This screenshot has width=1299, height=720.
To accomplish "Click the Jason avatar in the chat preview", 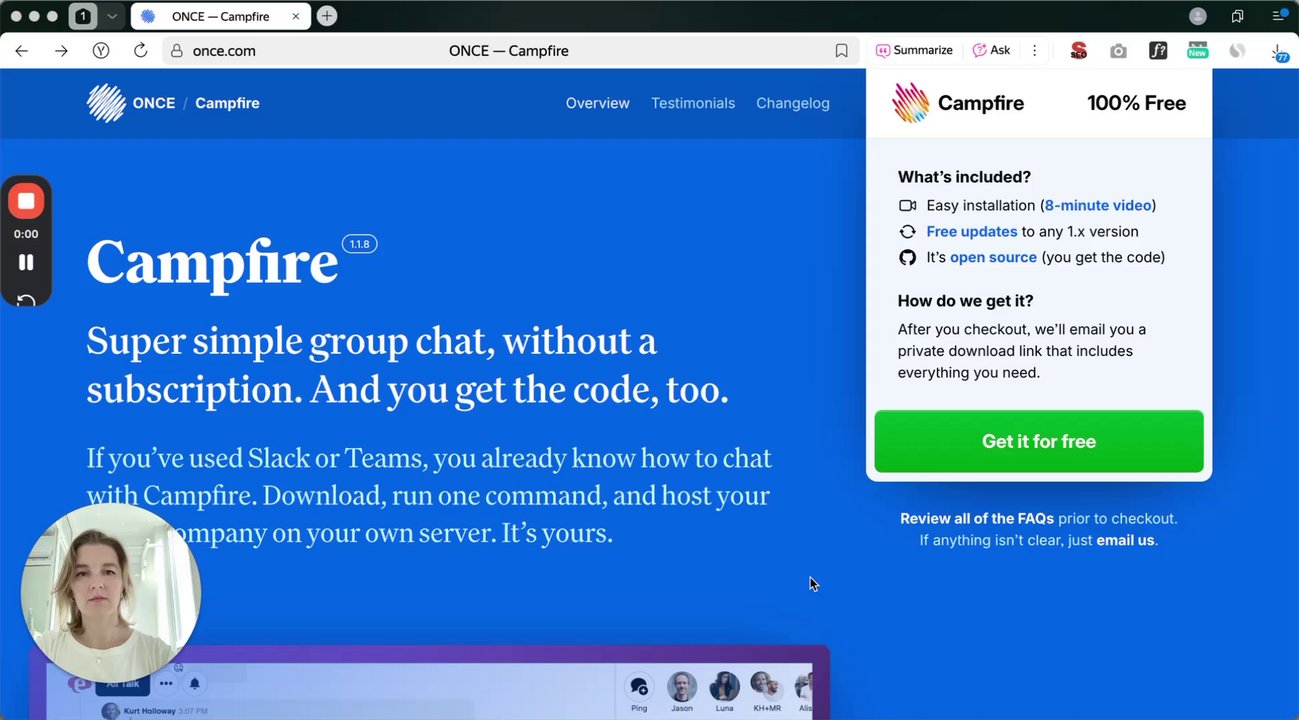I will (x=682, y=686).
